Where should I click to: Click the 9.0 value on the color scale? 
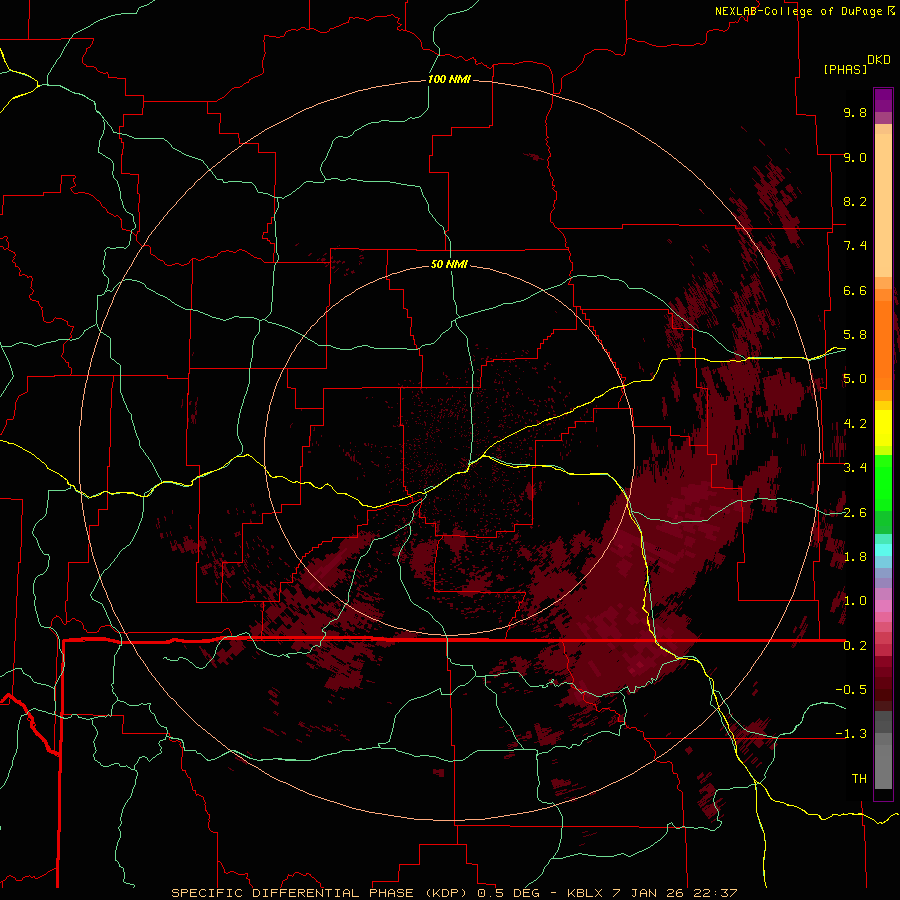pos(855,157)
